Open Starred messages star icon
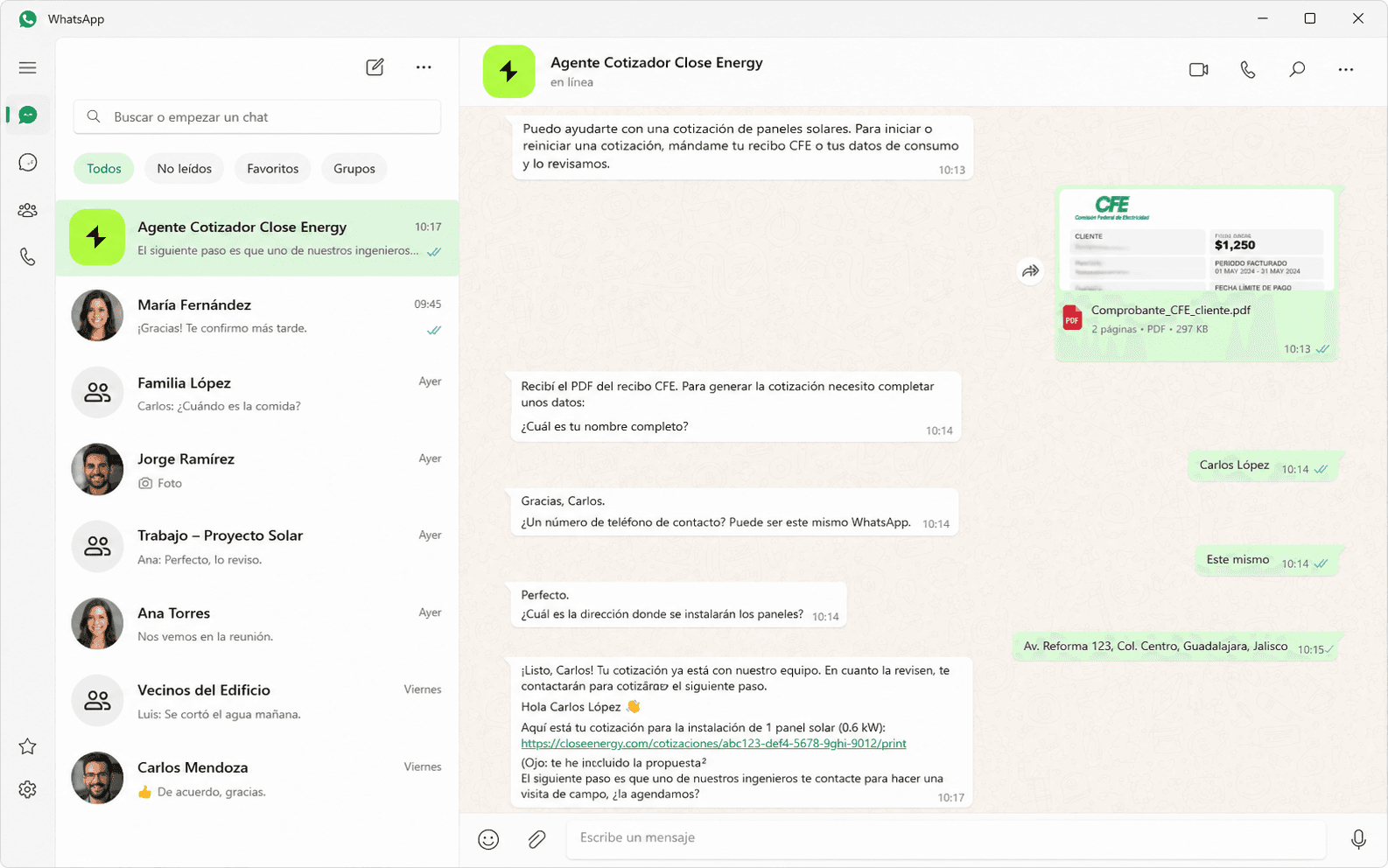 click(28, 746)
